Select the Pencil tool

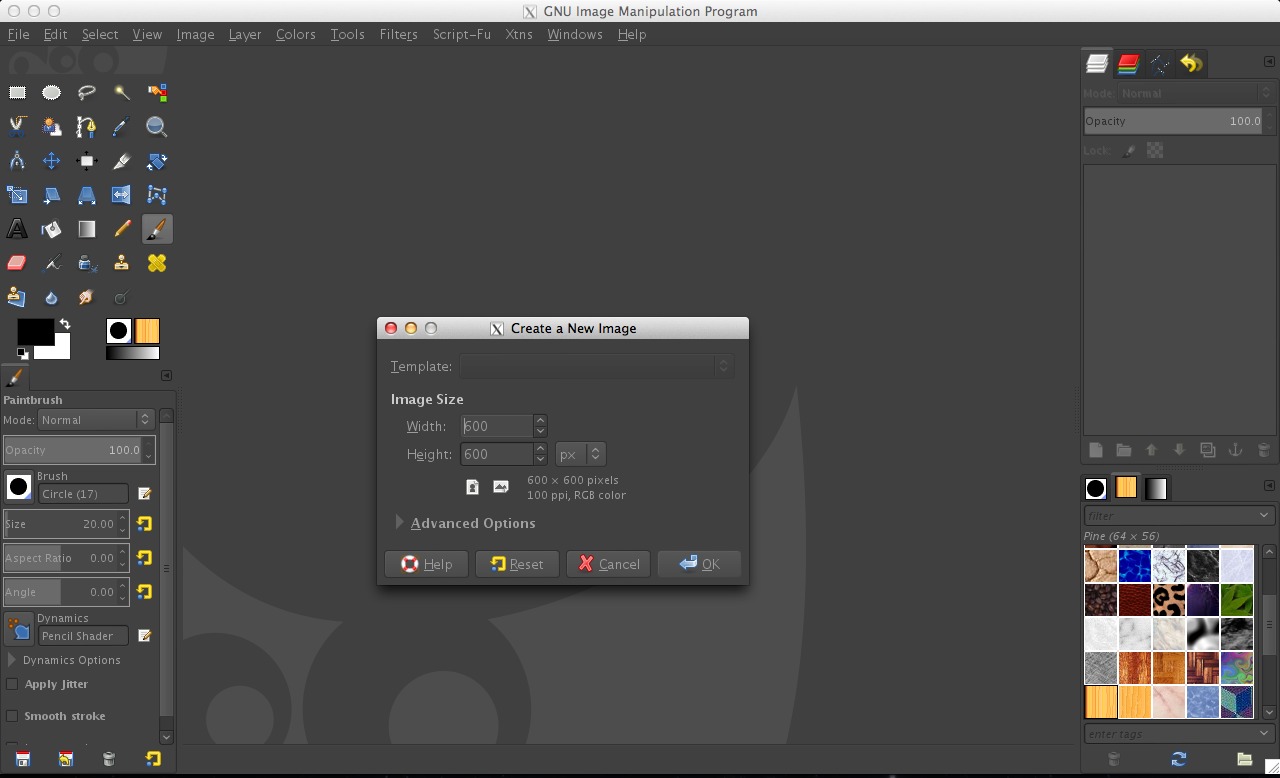click(x=122, y=229)
